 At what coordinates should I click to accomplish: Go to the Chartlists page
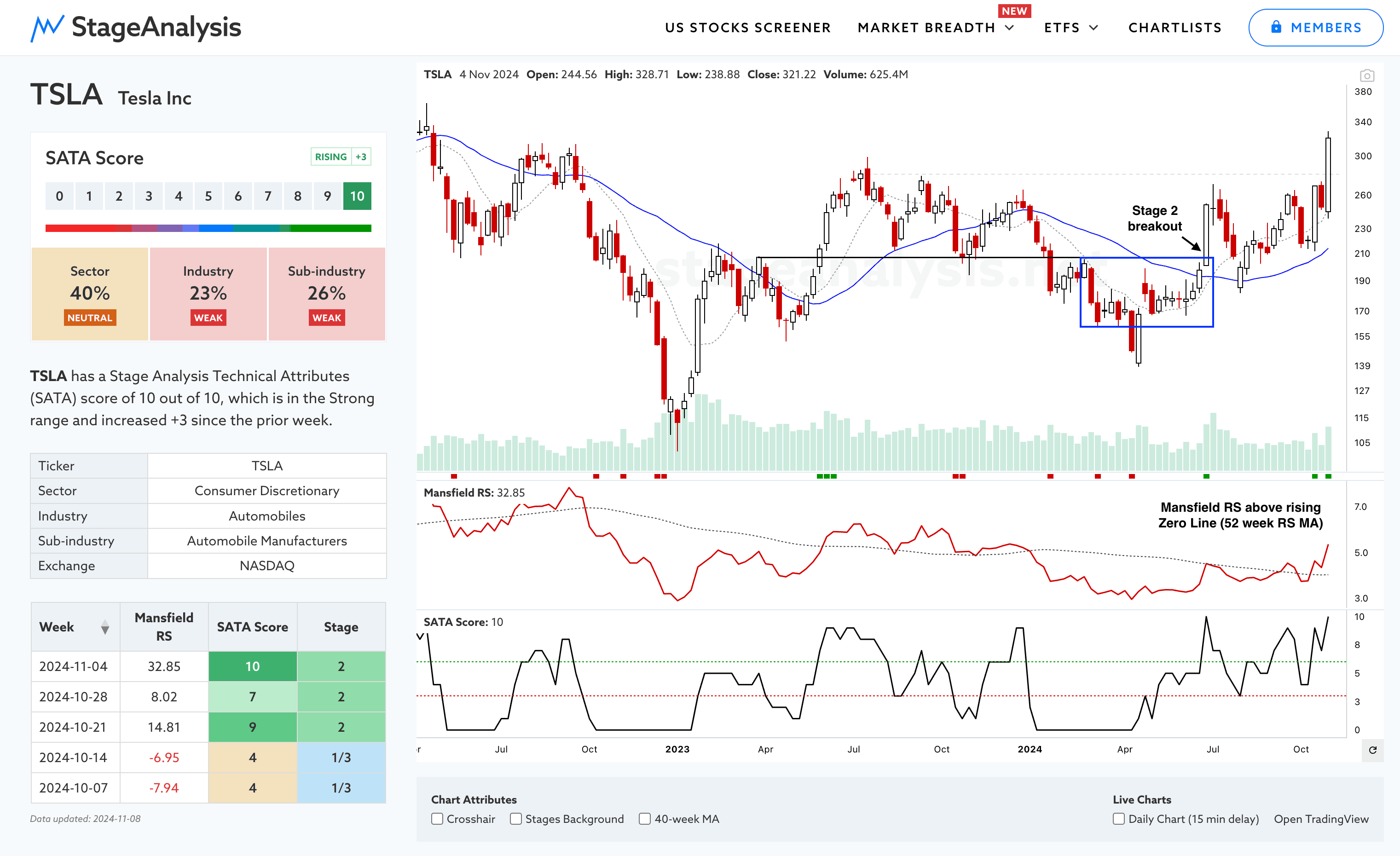tap(1175, 27)
